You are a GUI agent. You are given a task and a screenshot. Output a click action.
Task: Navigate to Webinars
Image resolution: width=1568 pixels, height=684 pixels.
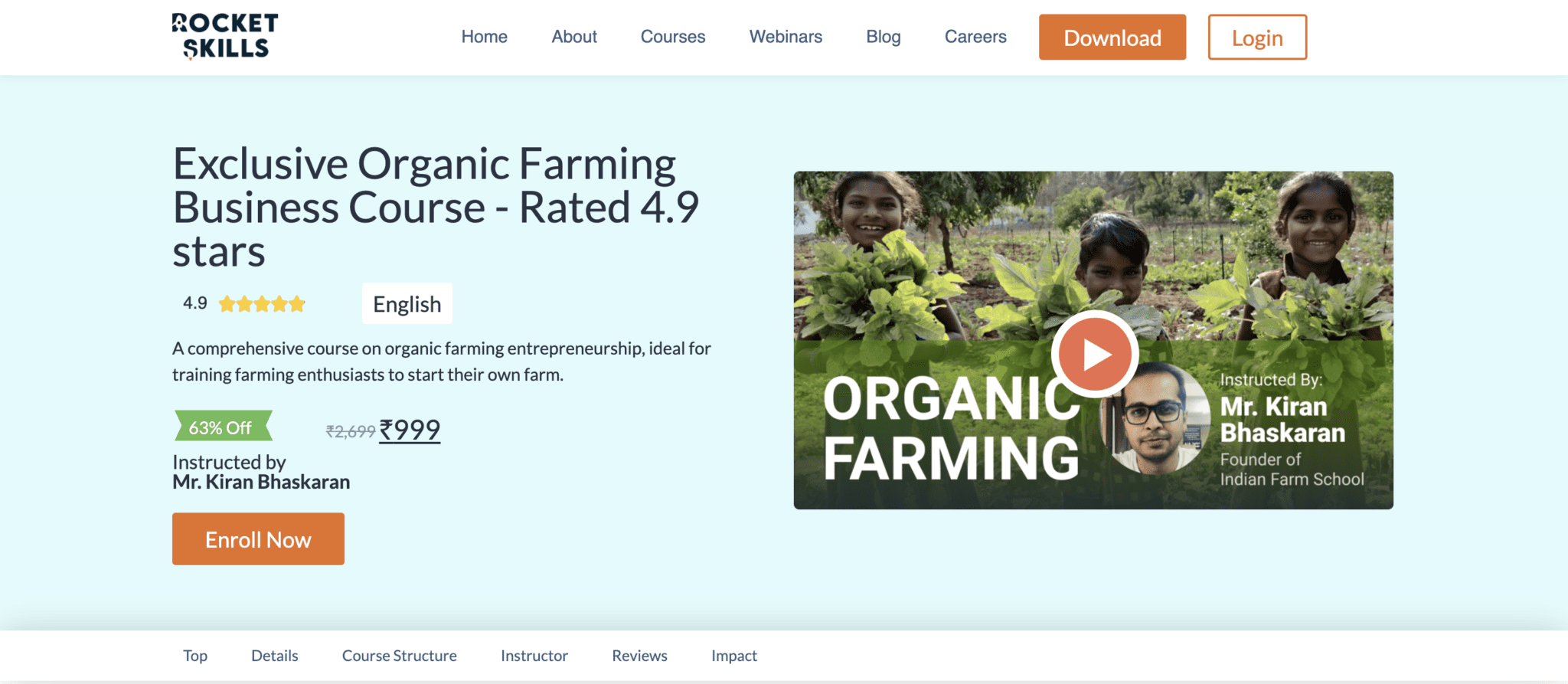pos(786,37)
